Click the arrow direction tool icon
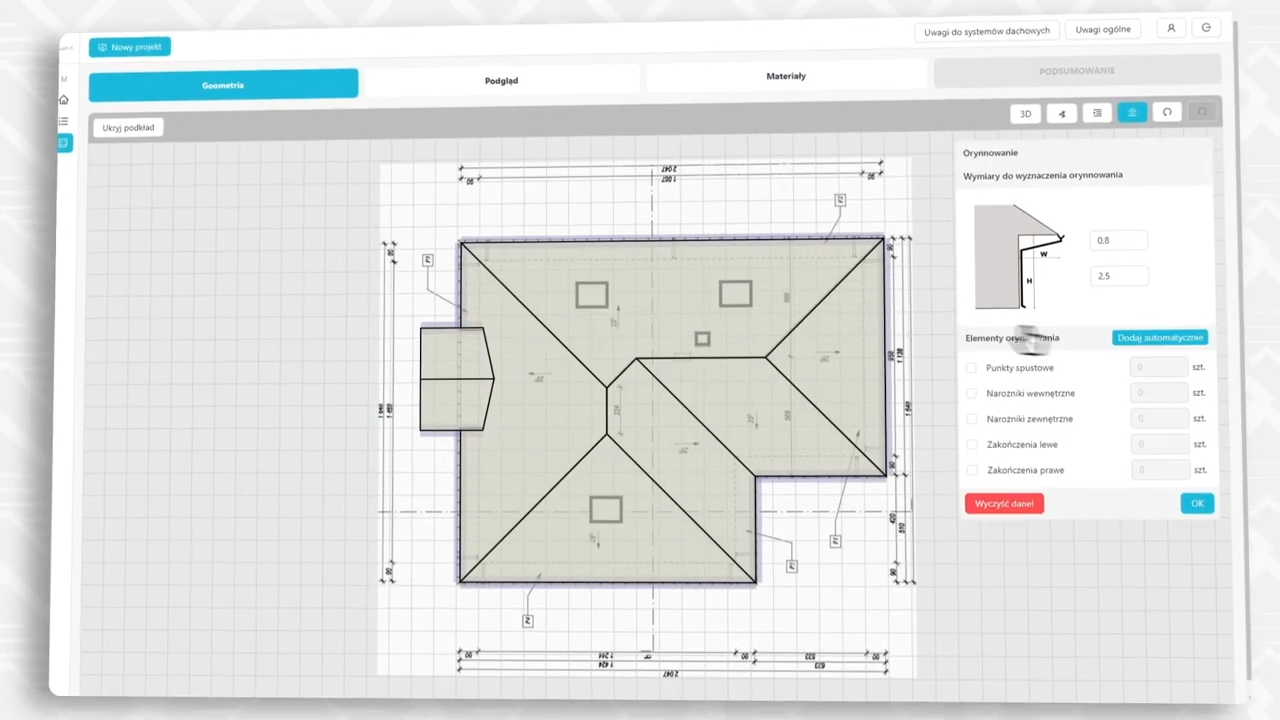Image resolution: width=1280 pixels, height=720 pixels. [1061, 114]
